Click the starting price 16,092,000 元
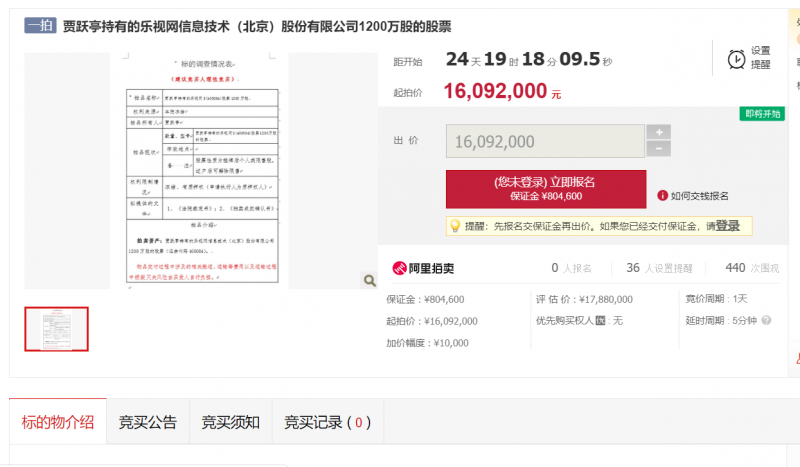The height and width of the screenshot is (467, 800). (x=502, y=91)
